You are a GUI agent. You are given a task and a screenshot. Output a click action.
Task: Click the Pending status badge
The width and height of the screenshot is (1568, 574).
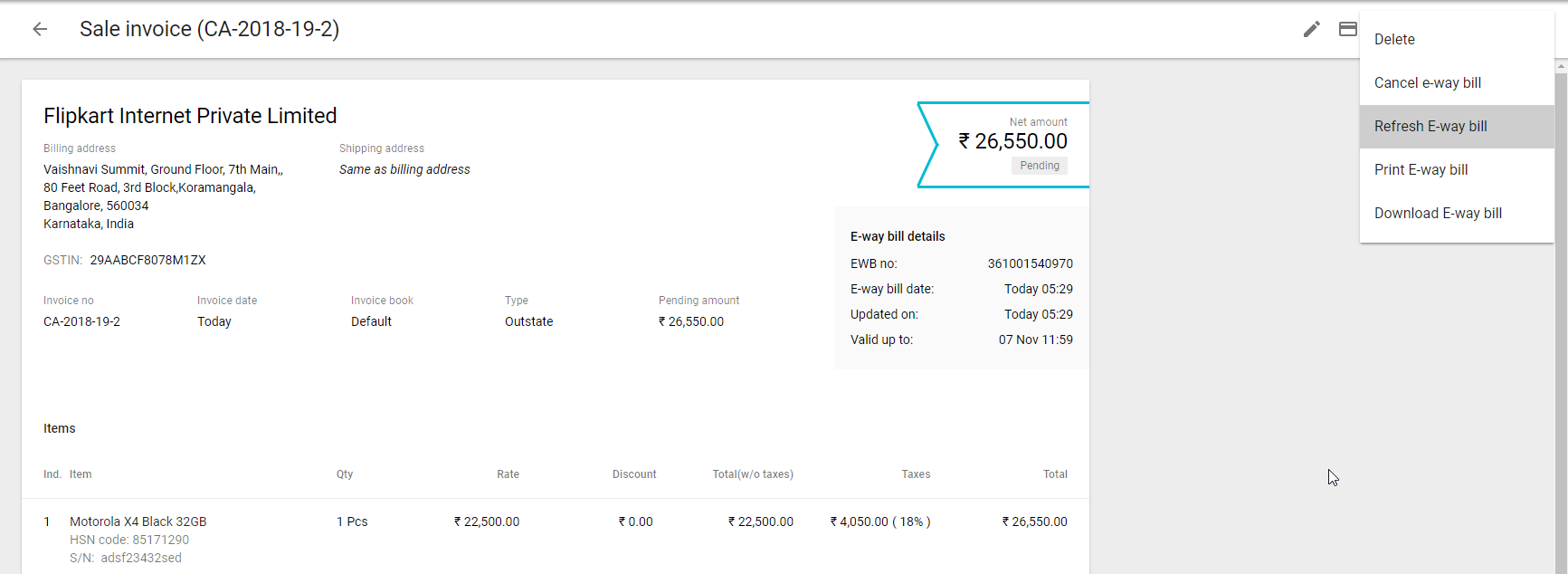tap(1040, 166)
